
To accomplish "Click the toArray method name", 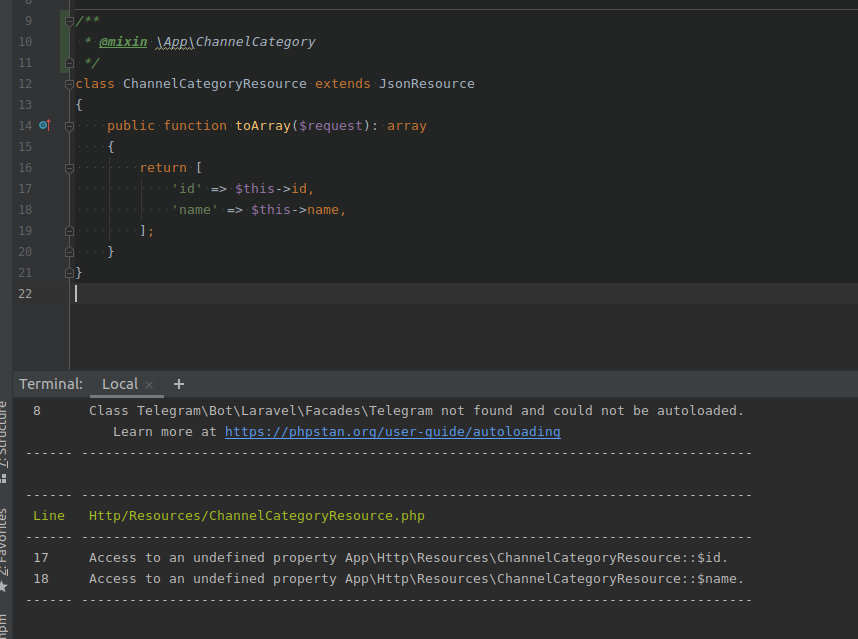I will click(263, 126).
